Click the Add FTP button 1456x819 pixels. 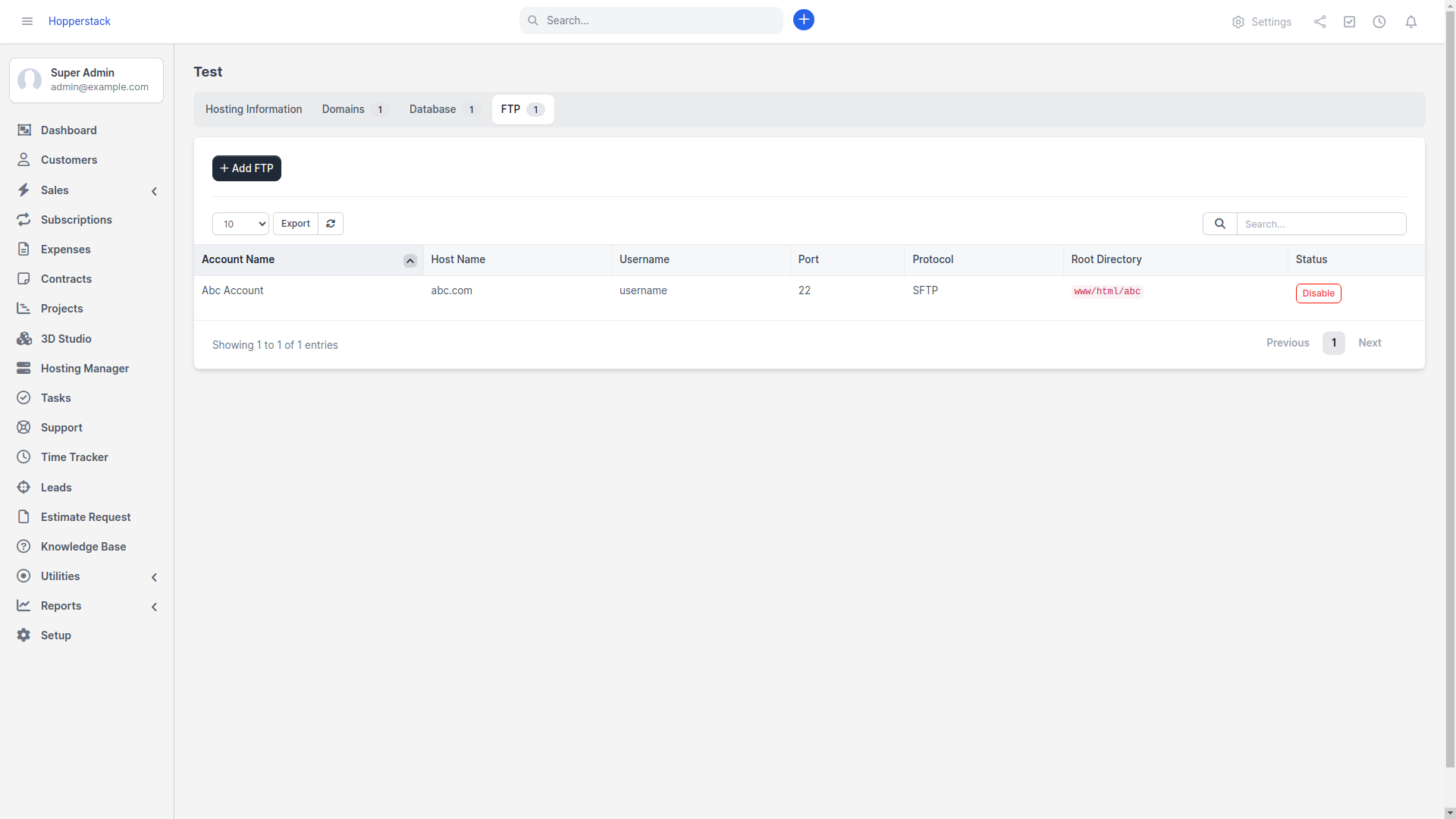click(246, 168)
